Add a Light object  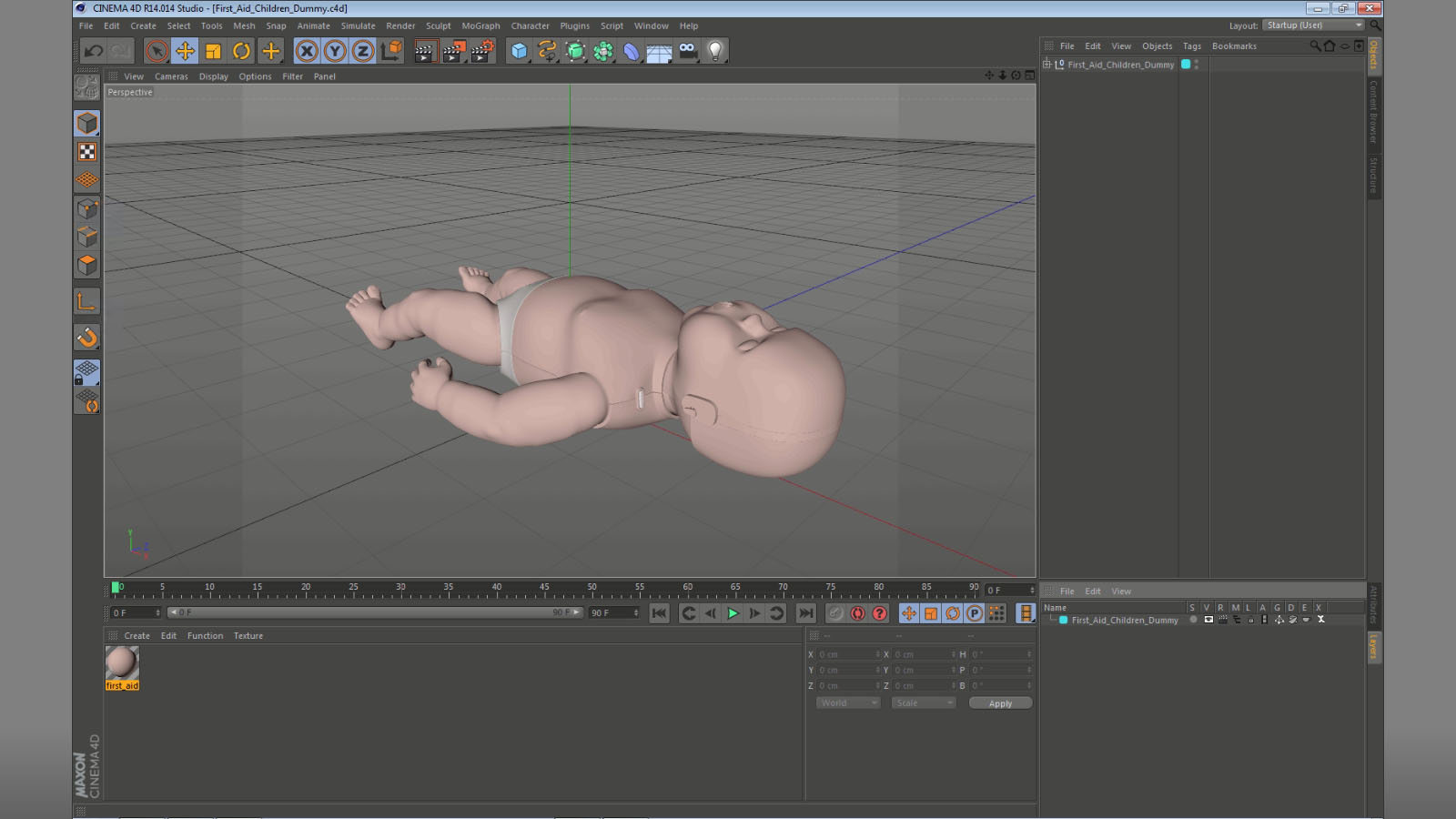point(716,51)
